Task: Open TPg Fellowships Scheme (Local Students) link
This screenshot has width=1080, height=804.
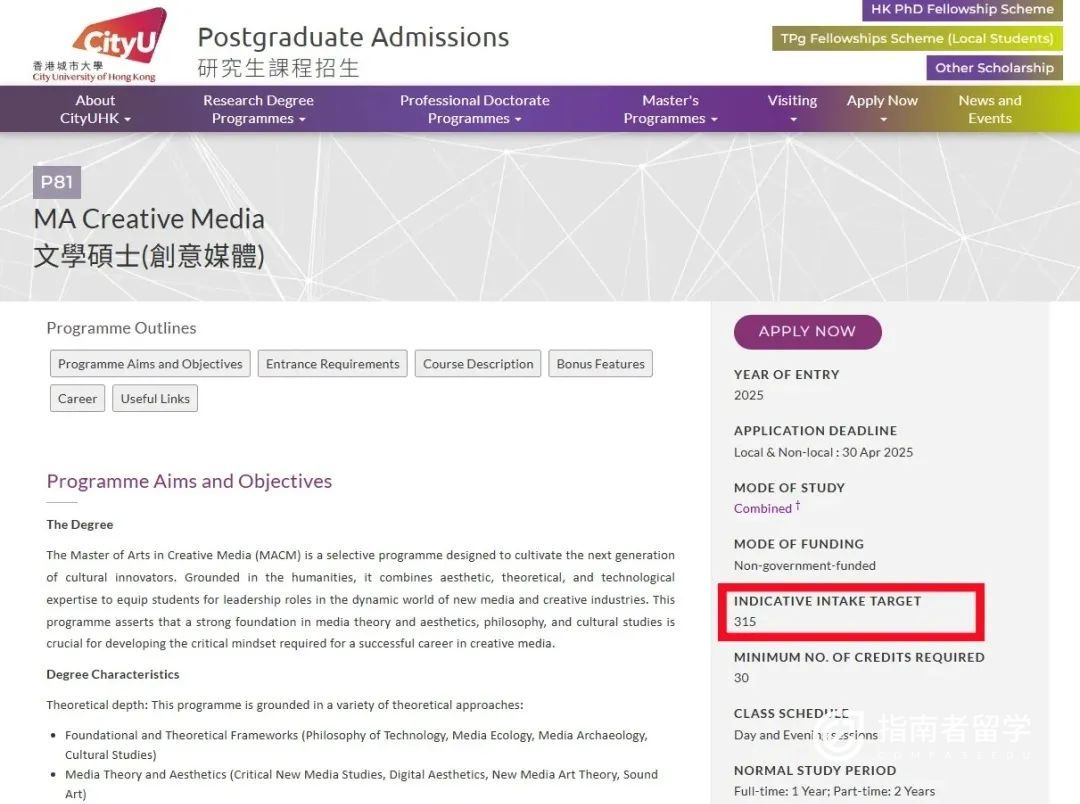Action: coord(917,39)
